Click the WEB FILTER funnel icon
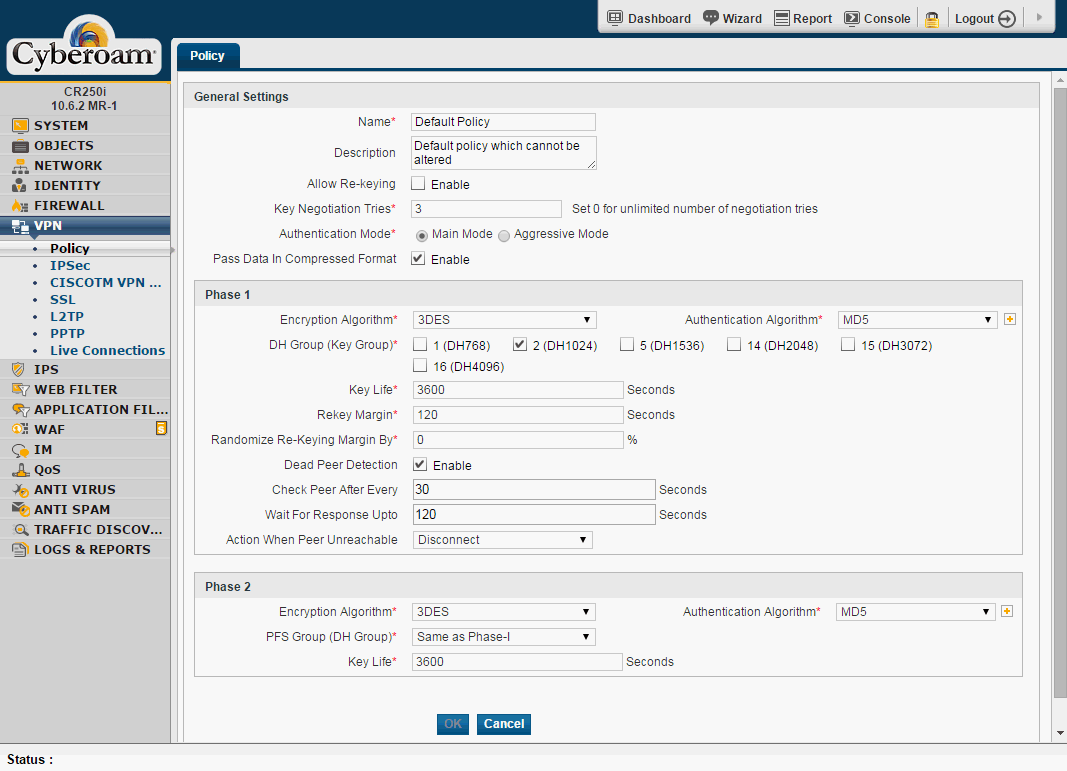Image resolution: width=1067 pixels, height=771 pixels. click(20, 389)
